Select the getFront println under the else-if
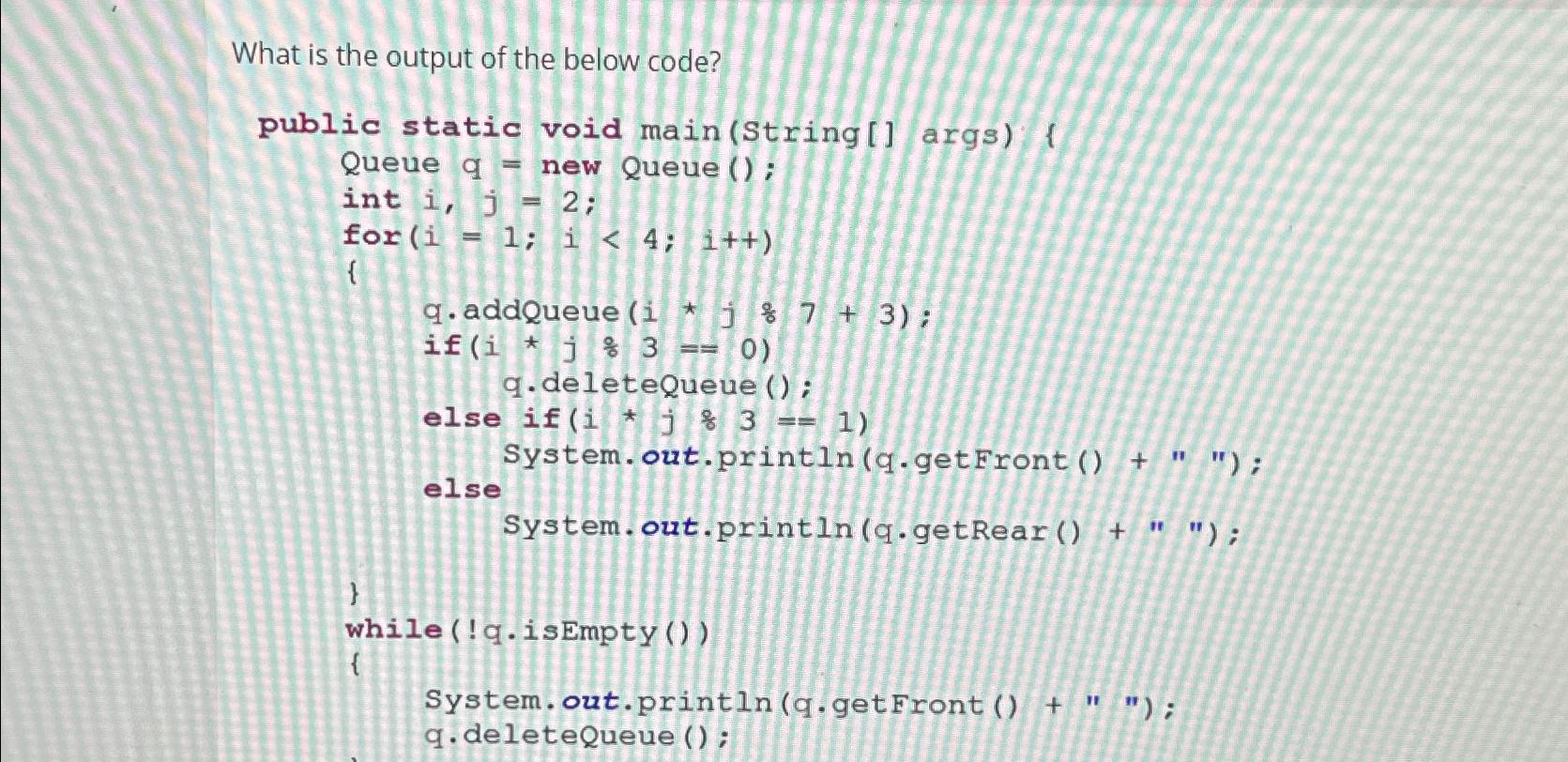1568x762 pixels. coord(883,460)
